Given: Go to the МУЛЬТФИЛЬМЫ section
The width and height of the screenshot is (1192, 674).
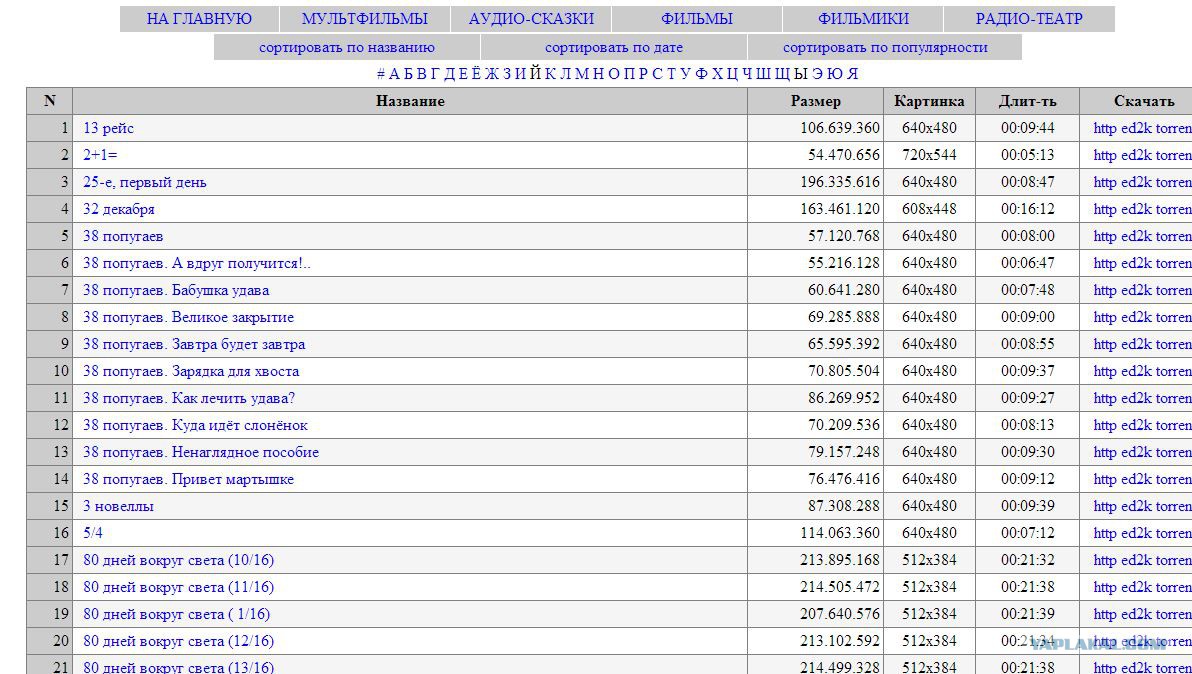Looking at the screenshot, I should click(x=365, y=19).
